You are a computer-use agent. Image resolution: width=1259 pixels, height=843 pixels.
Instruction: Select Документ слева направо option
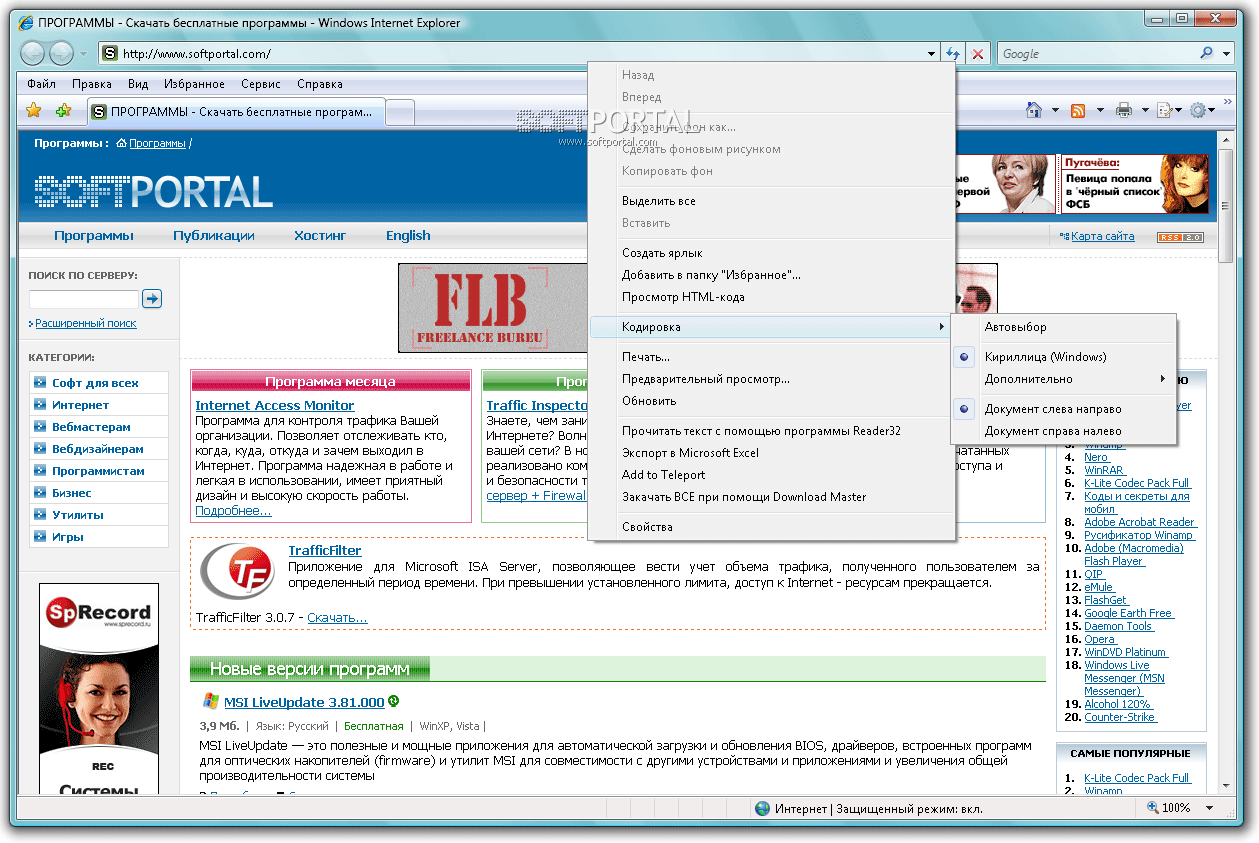1064,409
